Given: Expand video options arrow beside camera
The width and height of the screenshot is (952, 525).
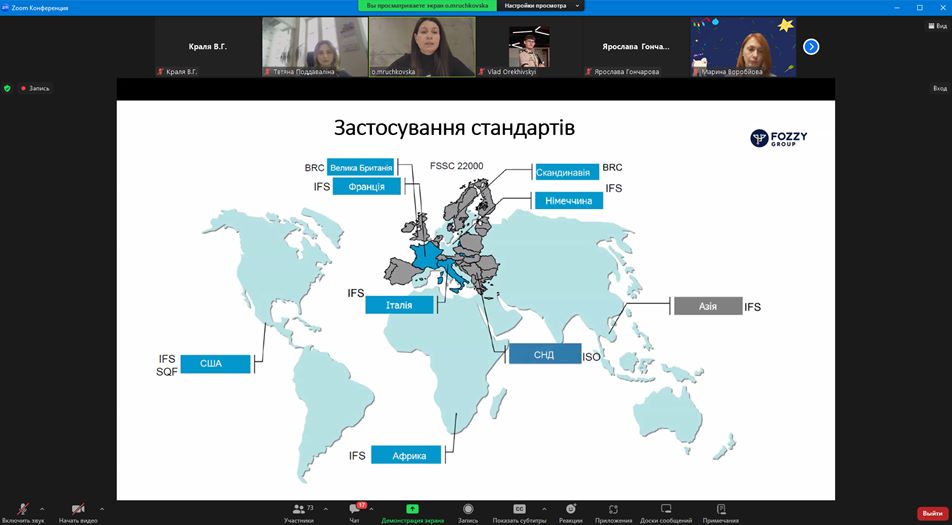Looking at the screenshot, I should [x=102, y=509].
